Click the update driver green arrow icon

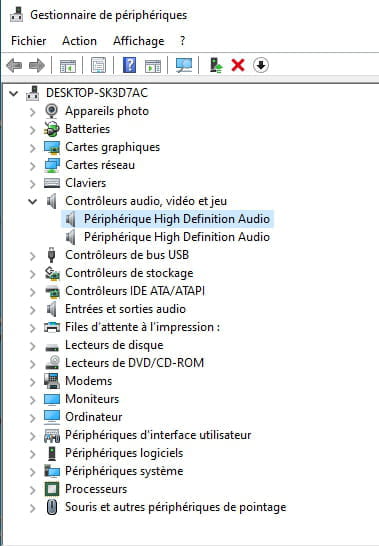tap(216, 65)
